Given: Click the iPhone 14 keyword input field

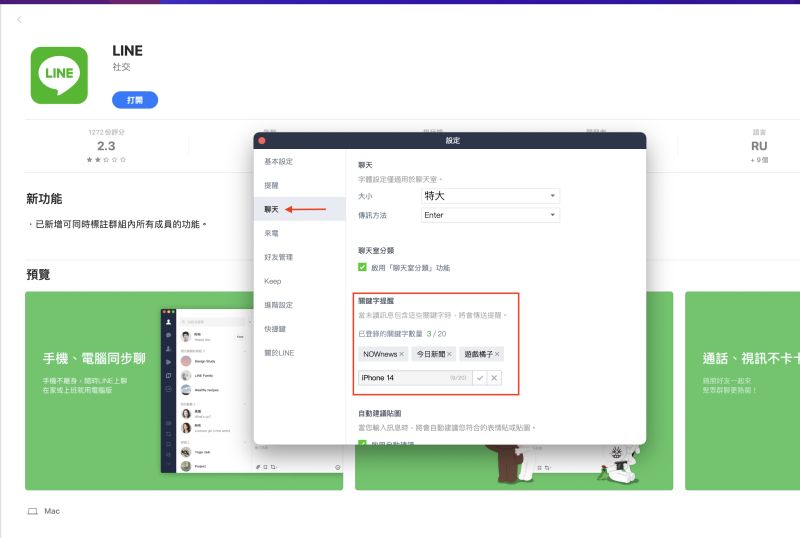Looking at the screenshot, I should [x=414, y=378].
